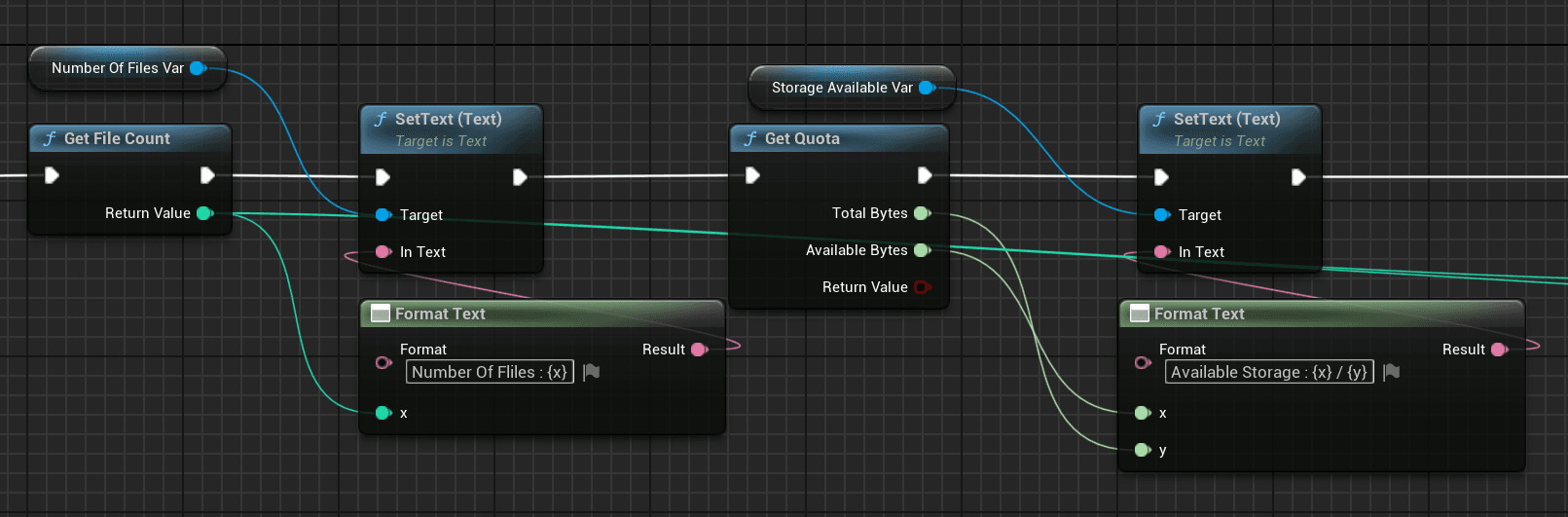Select the Get Quota node header

tap(839, 138)
